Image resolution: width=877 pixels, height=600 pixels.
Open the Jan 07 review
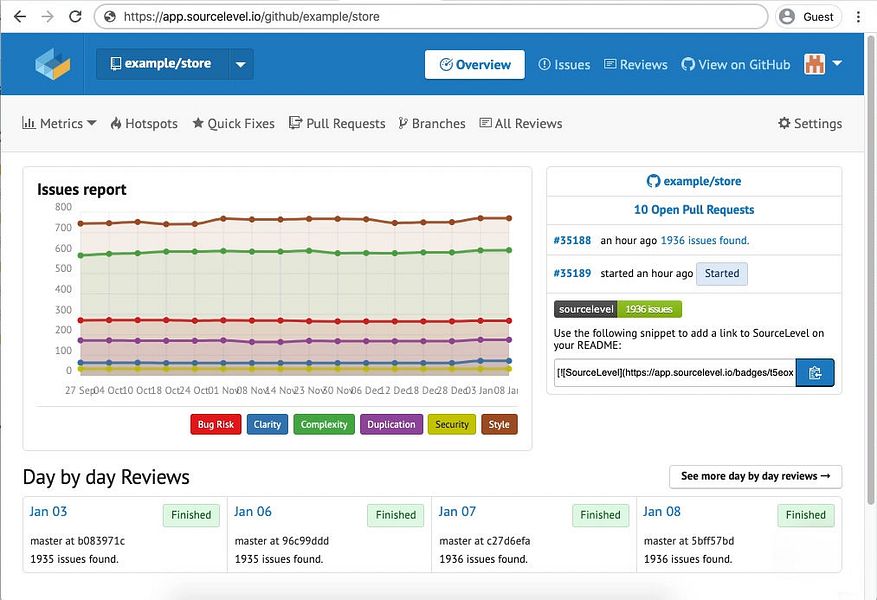457,512
